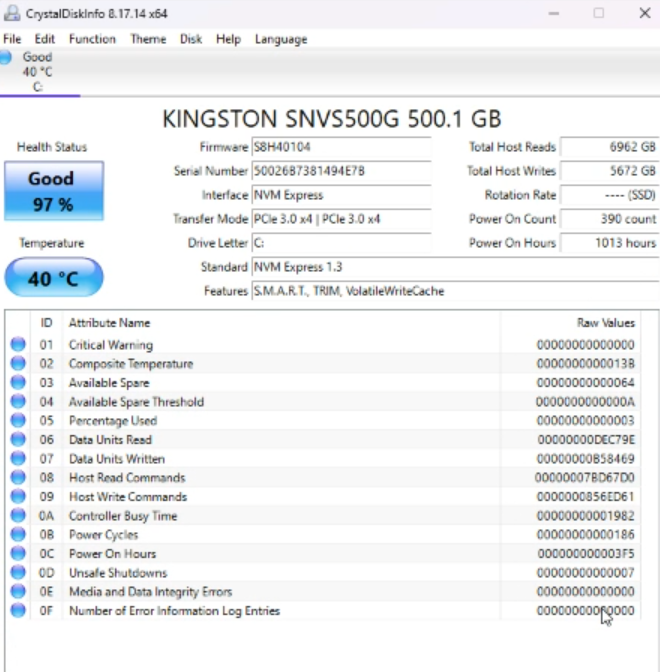Click the Interface field NVM Express
Viewport: 660px width, 672px height.
[342, 195]
